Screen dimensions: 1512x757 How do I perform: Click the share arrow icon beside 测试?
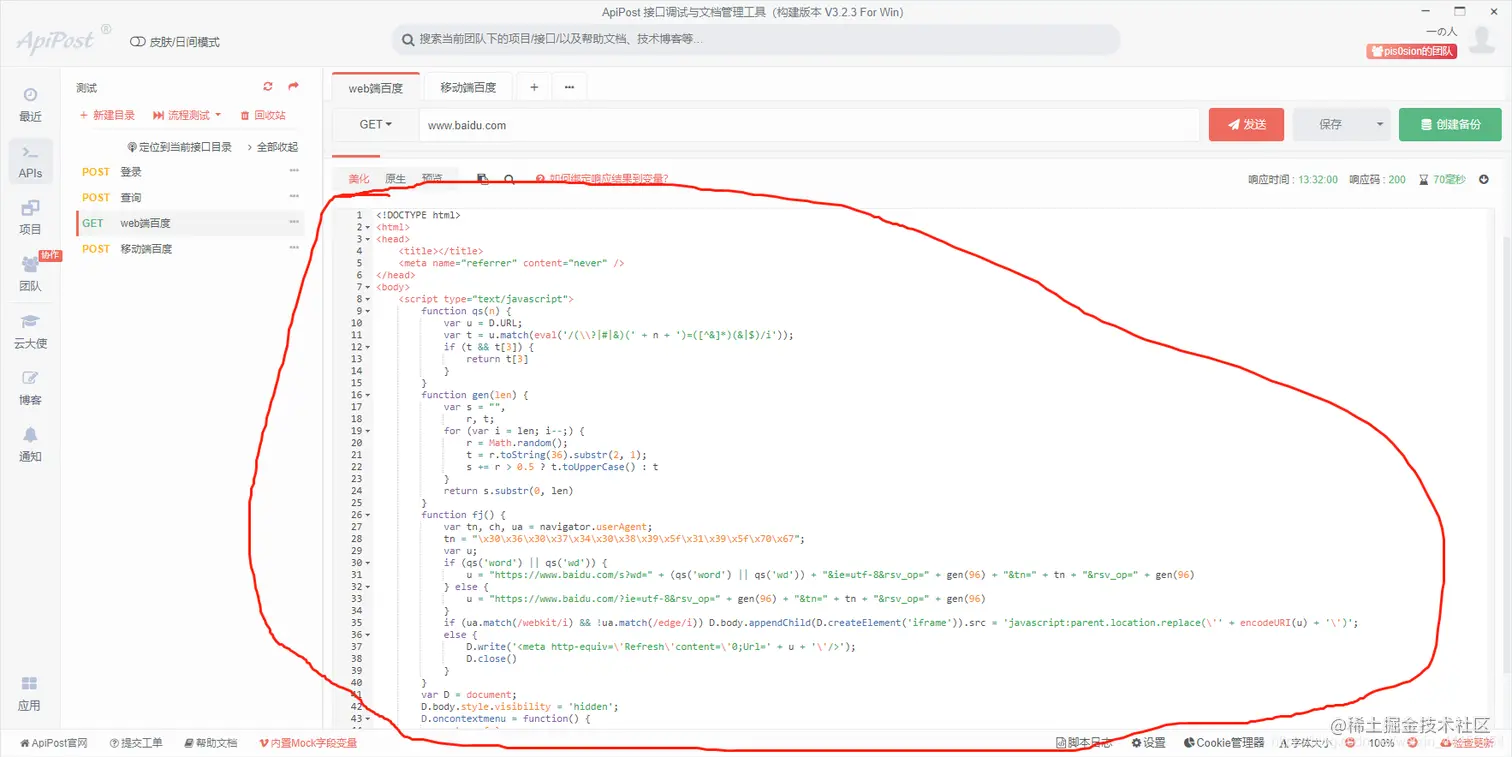[x=294, y=87]
